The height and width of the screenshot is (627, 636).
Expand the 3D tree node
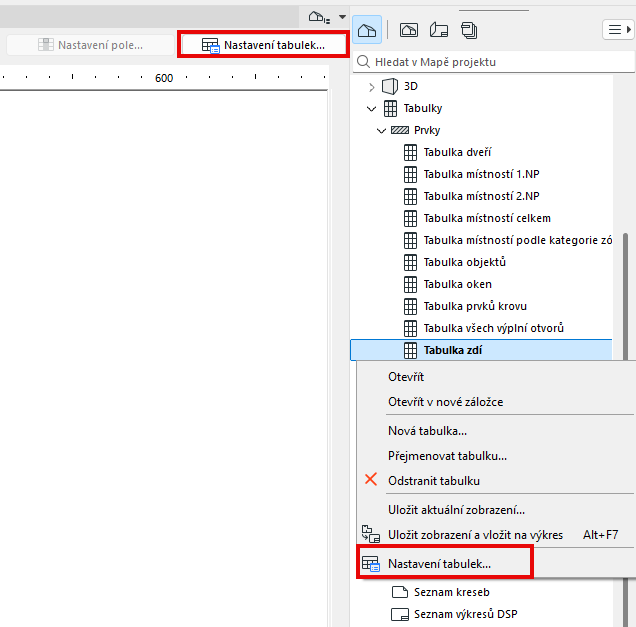[372, 86]
